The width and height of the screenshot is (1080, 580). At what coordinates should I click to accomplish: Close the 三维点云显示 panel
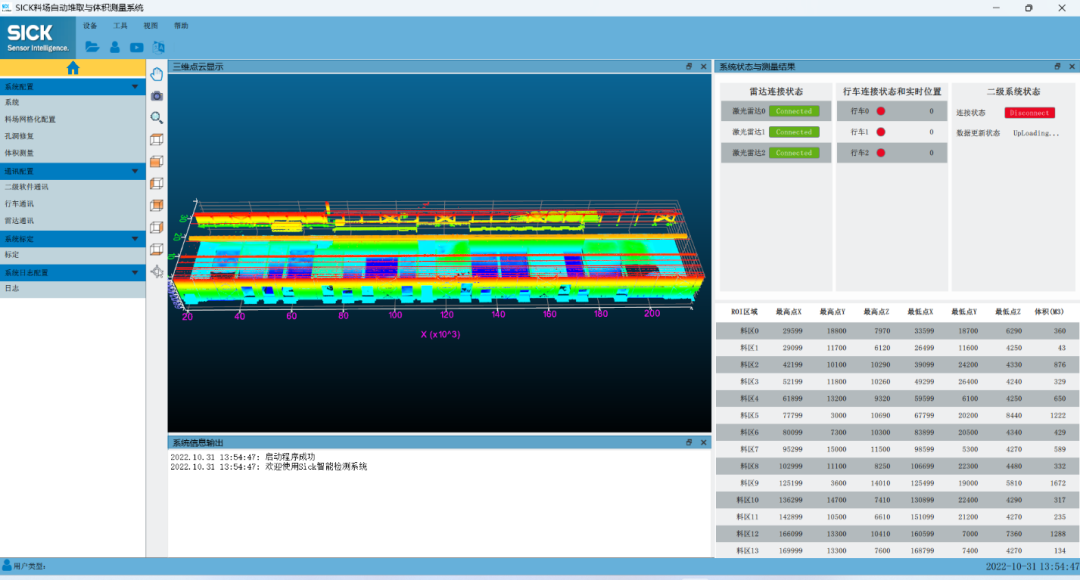click(703, 67)
